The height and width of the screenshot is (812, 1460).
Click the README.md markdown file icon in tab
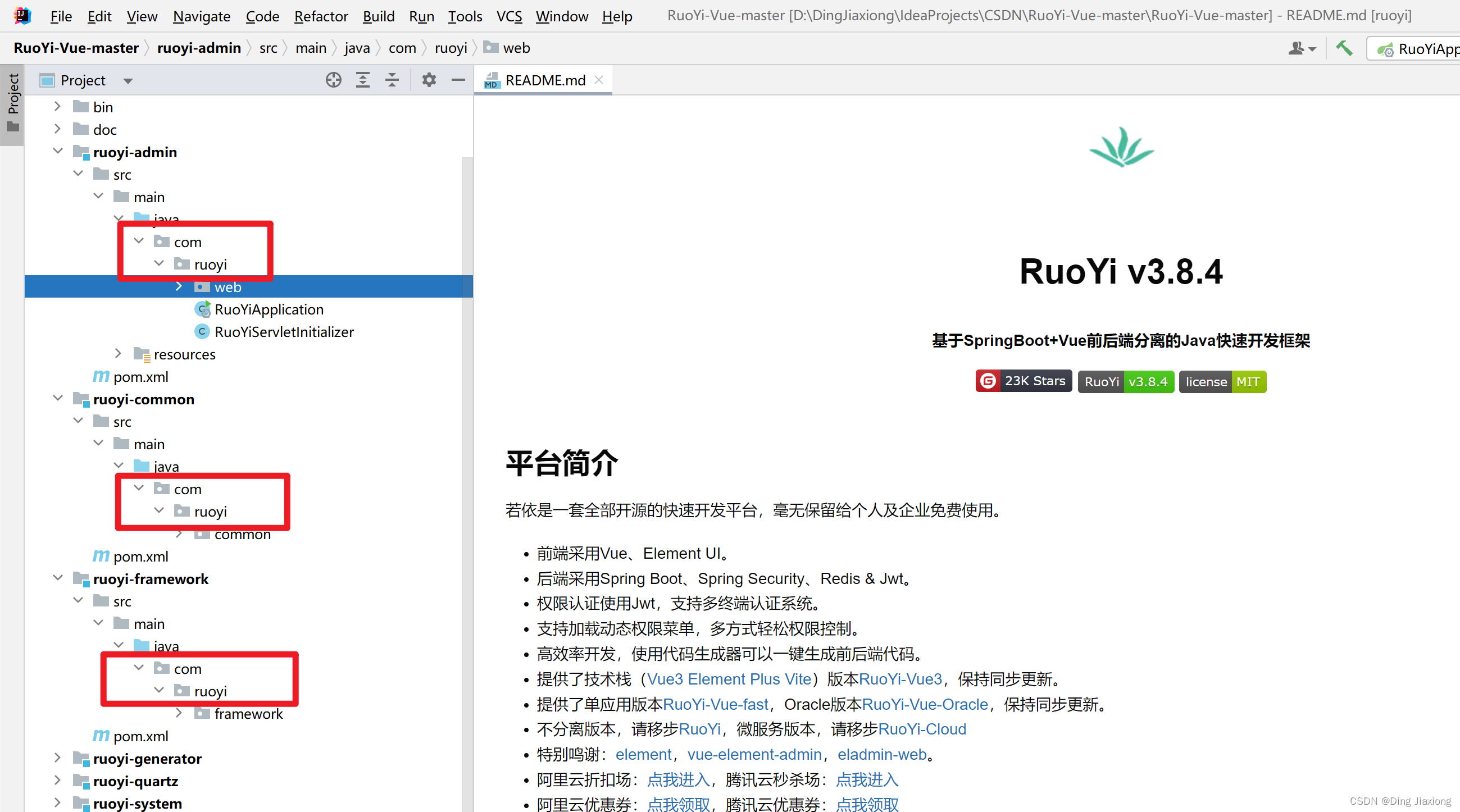point(492,80)
